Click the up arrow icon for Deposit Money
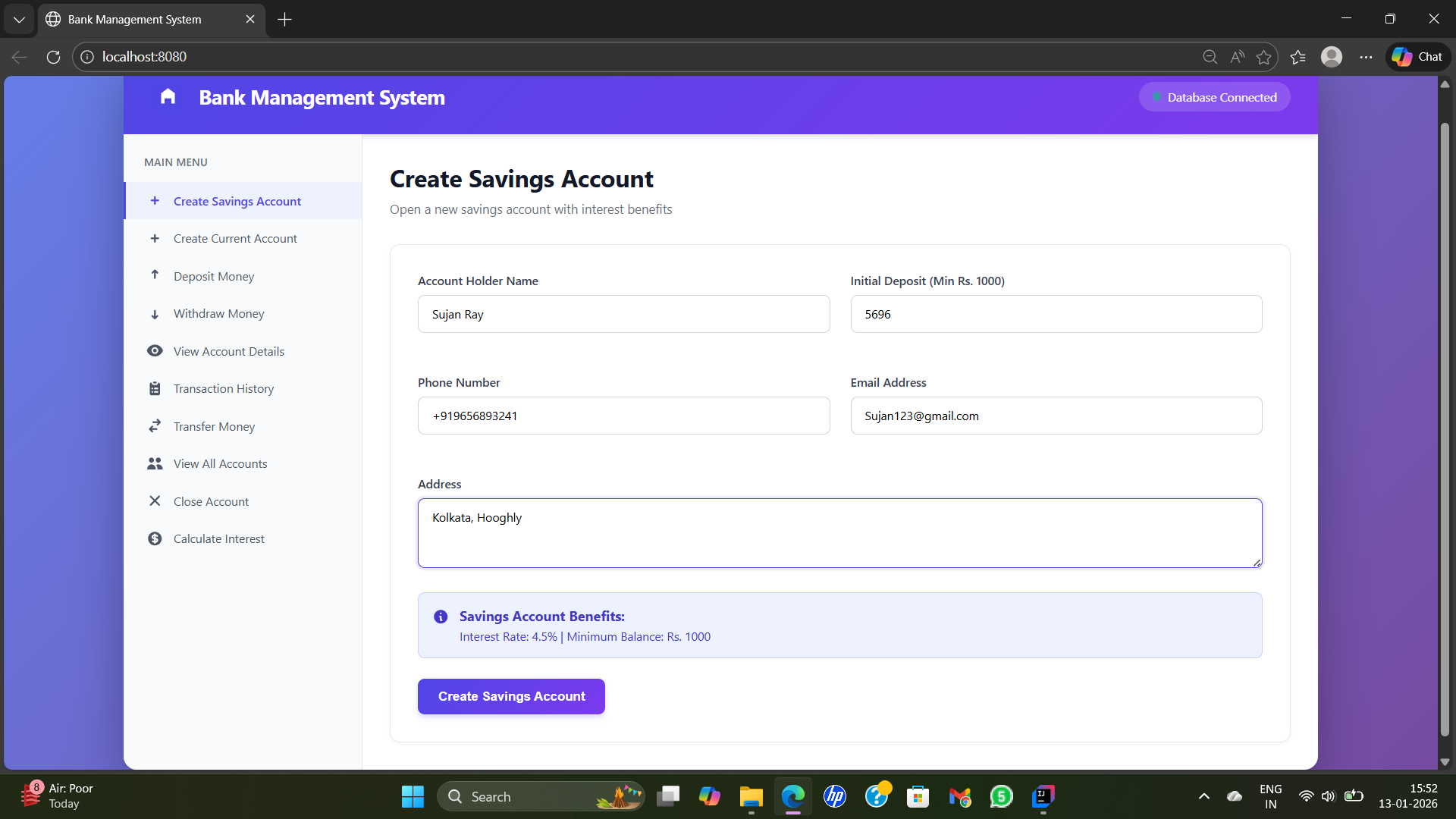Viewport: 1456px width, 819px height. [x=155, y=275]
